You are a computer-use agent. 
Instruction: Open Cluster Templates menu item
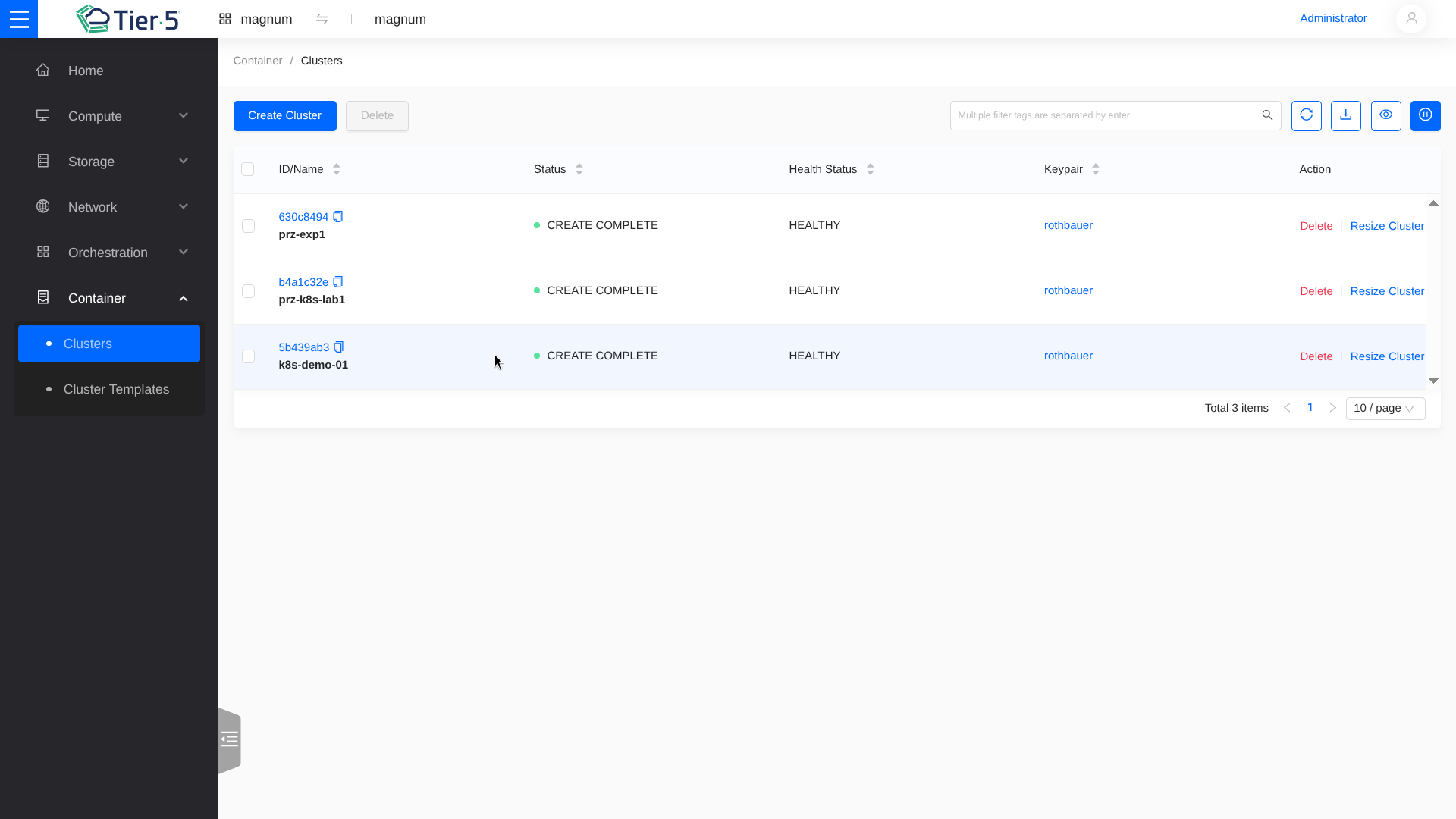116,389
